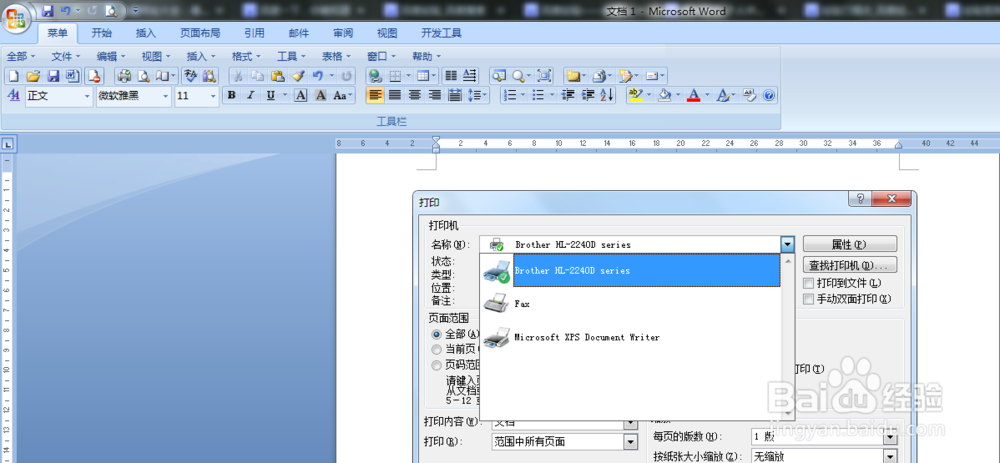Check the 打印到文件 checkbox

point(809,283)
